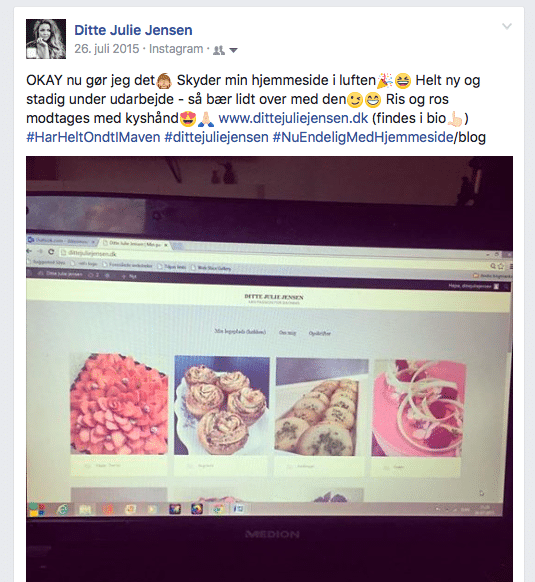Screen dimensions: 535x582
Task: Visit the Ditte Julie Jensen profile name
Action: [x=133, y=30]
